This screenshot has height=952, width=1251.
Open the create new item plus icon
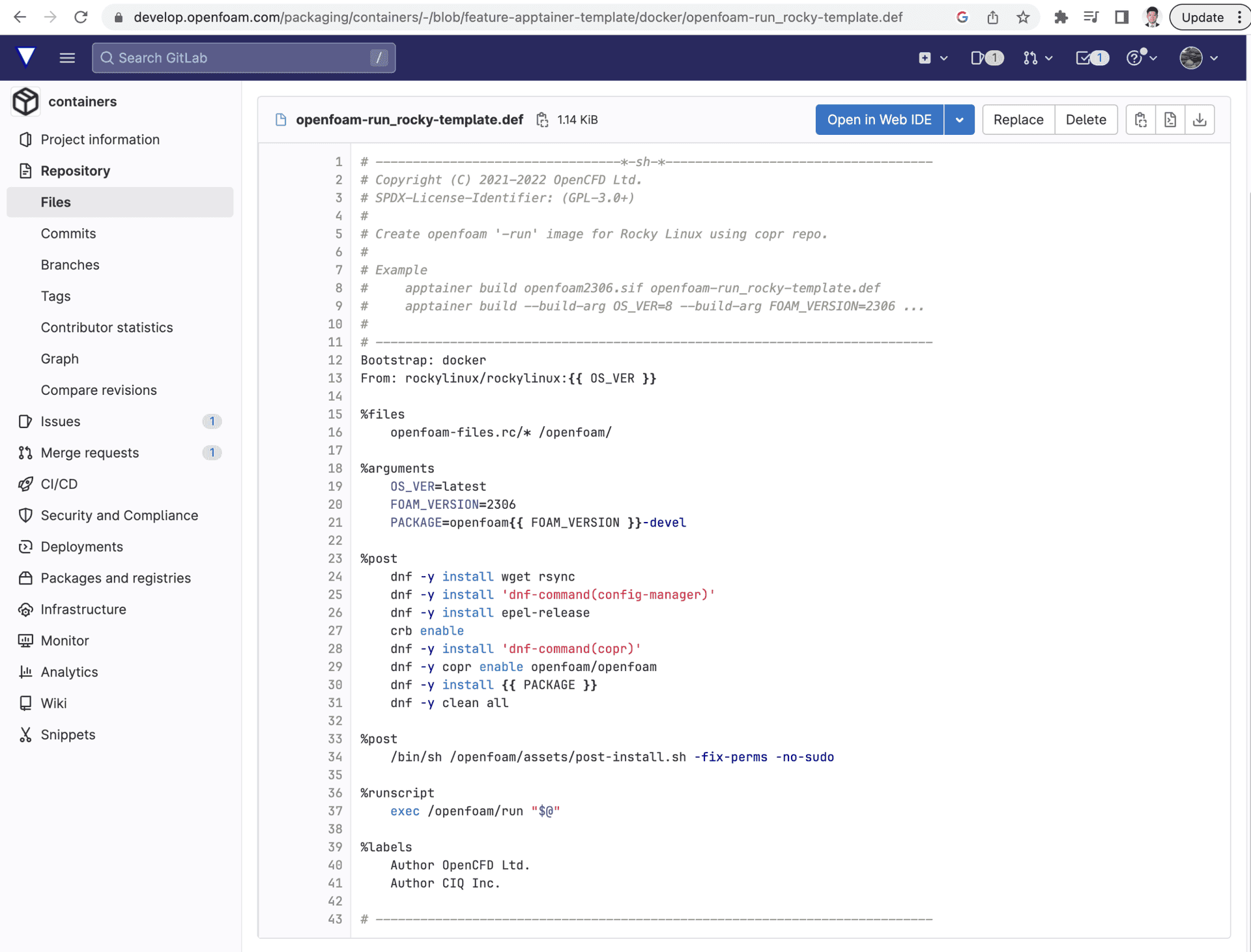[x=926, y=57]
